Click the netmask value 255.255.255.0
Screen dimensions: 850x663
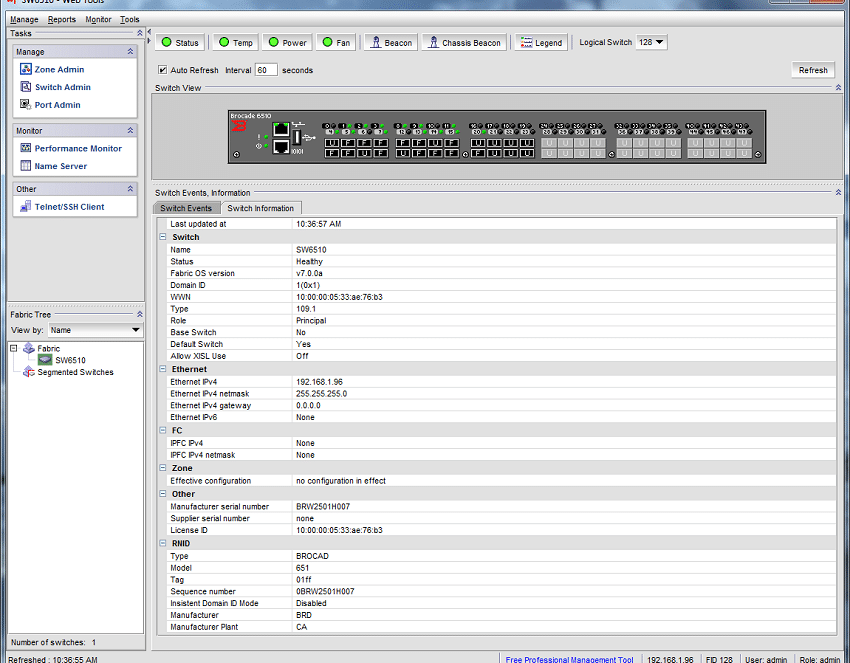click(321, 394)
